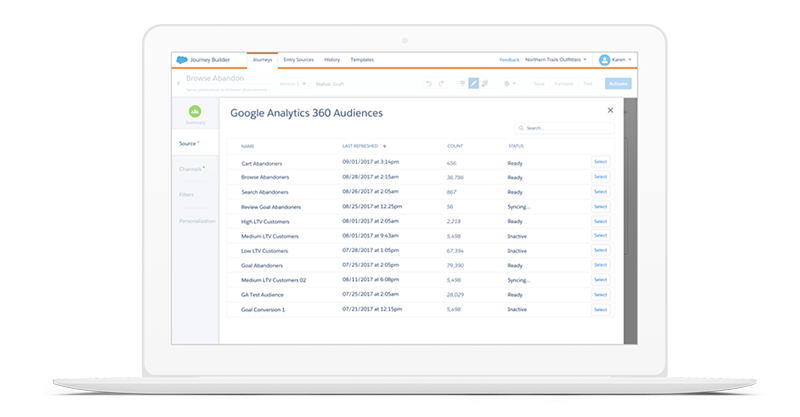Select the Goal Abandoners audience

601,265
